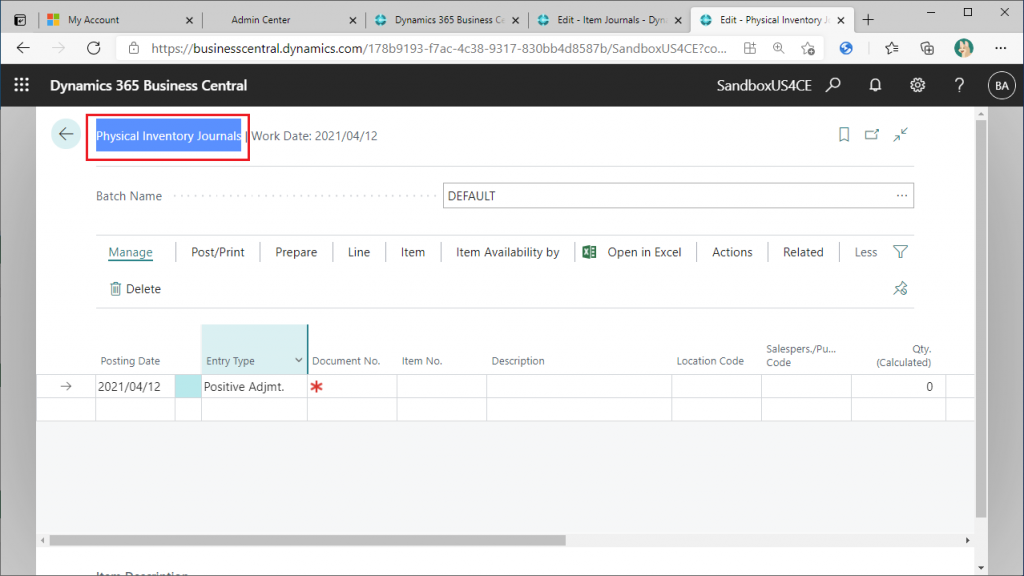Open the browser favorites list
The width and height of the screenshot is (1024, 576).
(891, 48)
